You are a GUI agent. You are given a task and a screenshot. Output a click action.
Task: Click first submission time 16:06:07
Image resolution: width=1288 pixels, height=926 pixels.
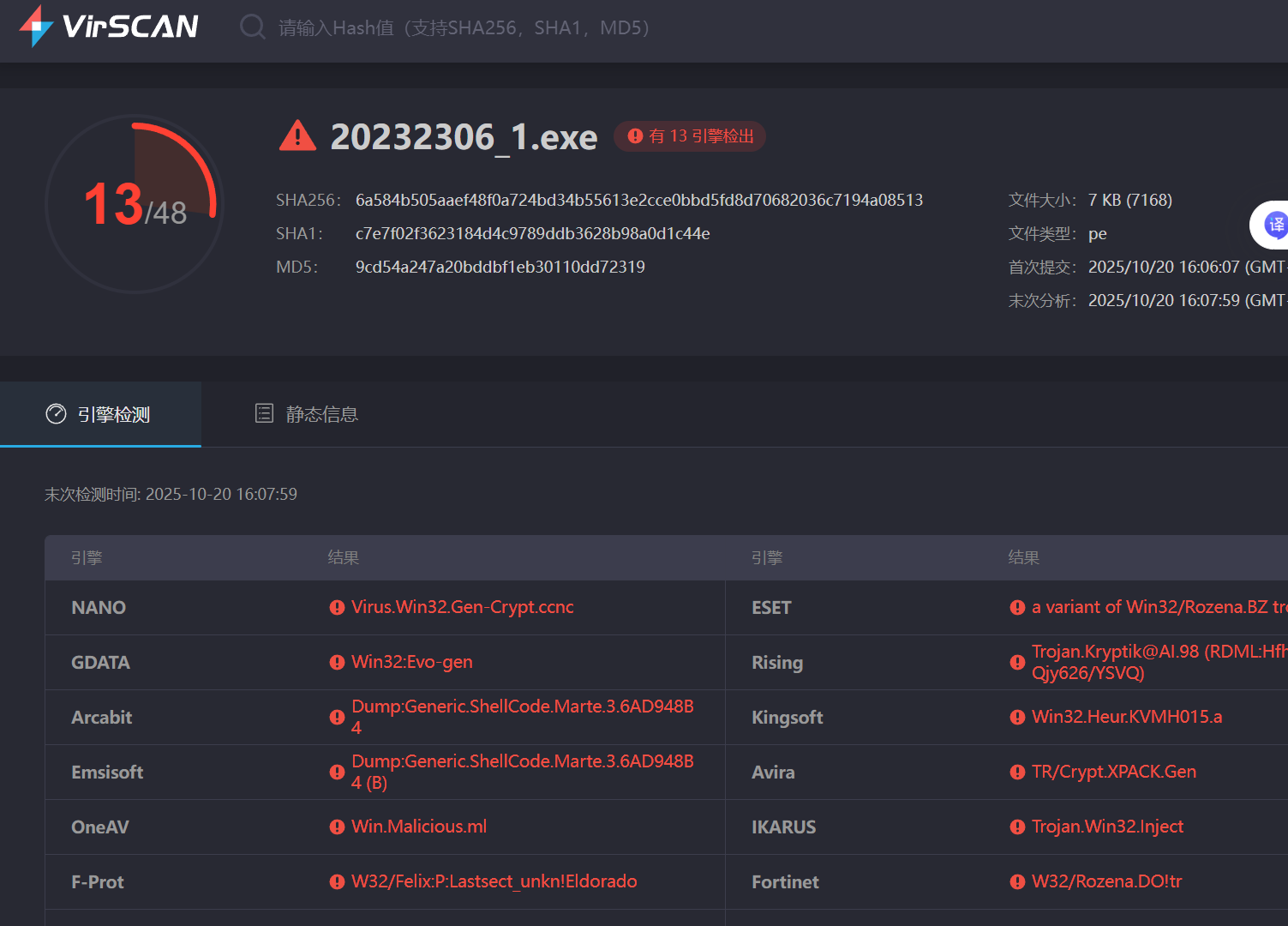[1188, 267]
